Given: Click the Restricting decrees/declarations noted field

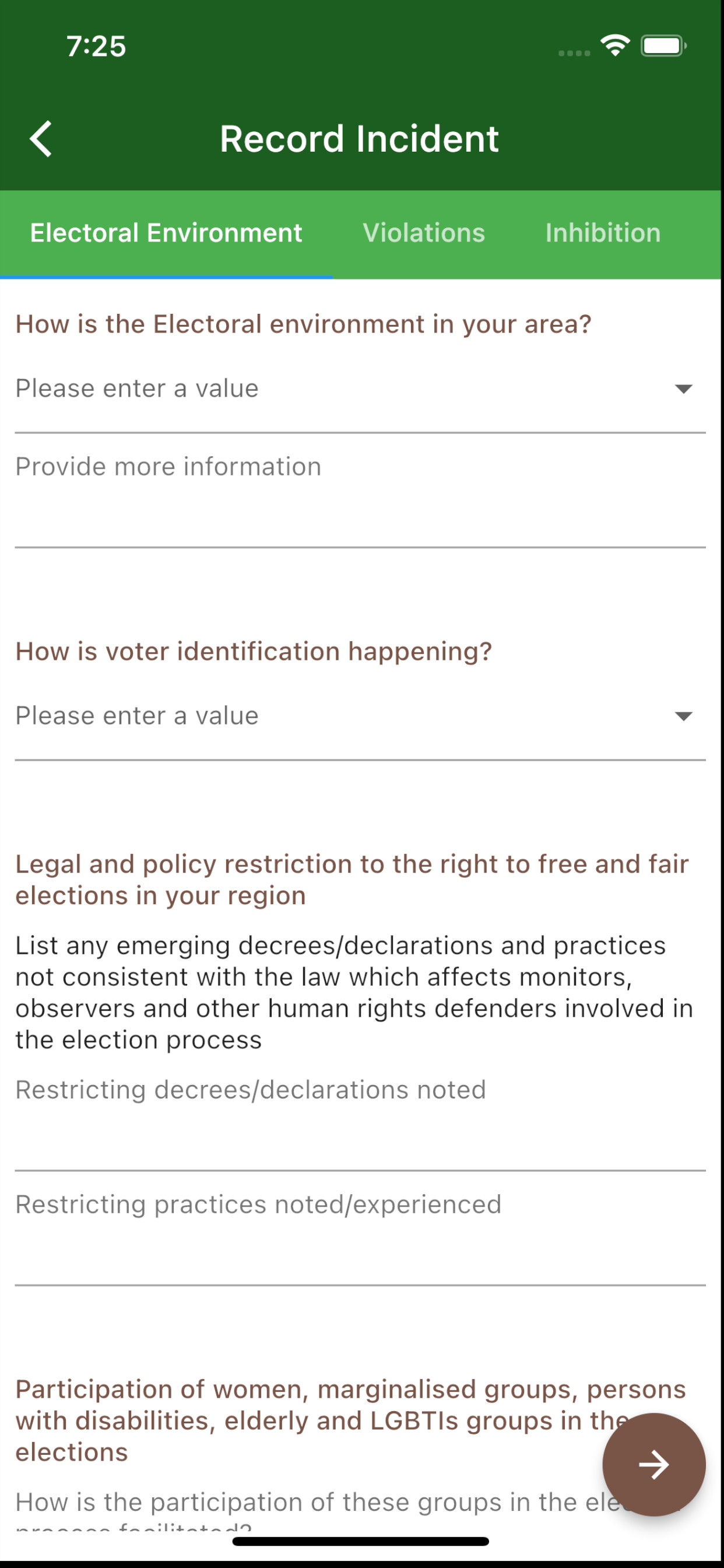Looking at the screenshot, I should click(x=360, y=1120).
